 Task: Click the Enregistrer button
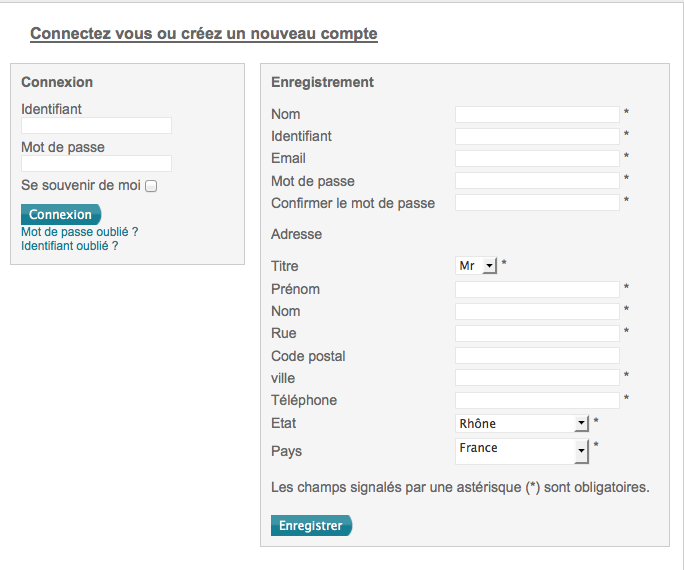(x=311, y=526)
